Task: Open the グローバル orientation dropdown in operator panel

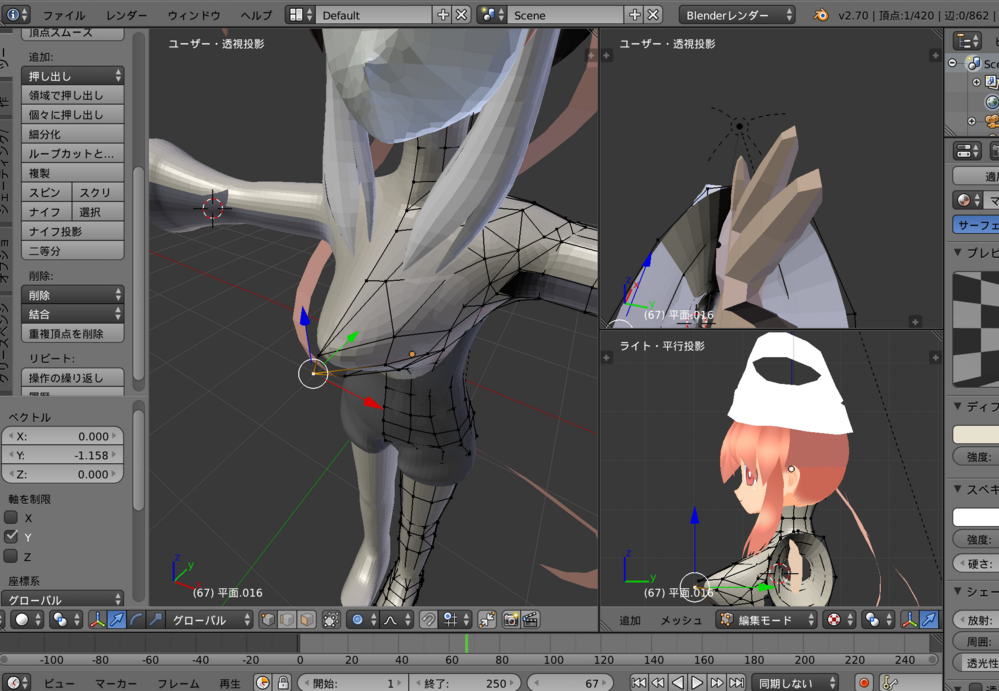Action: [62, 599]
